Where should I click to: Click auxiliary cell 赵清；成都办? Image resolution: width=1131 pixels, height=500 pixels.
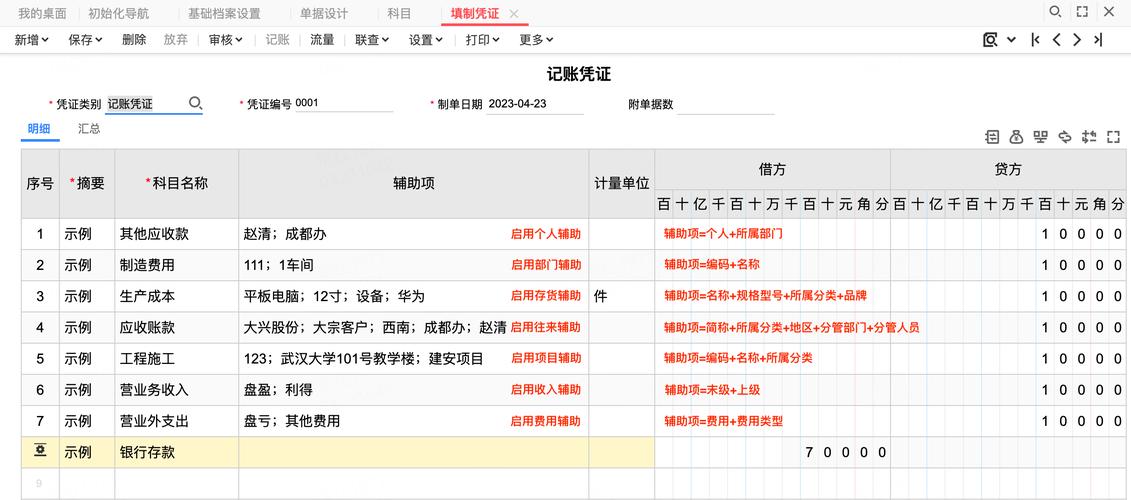click(414, 234)
